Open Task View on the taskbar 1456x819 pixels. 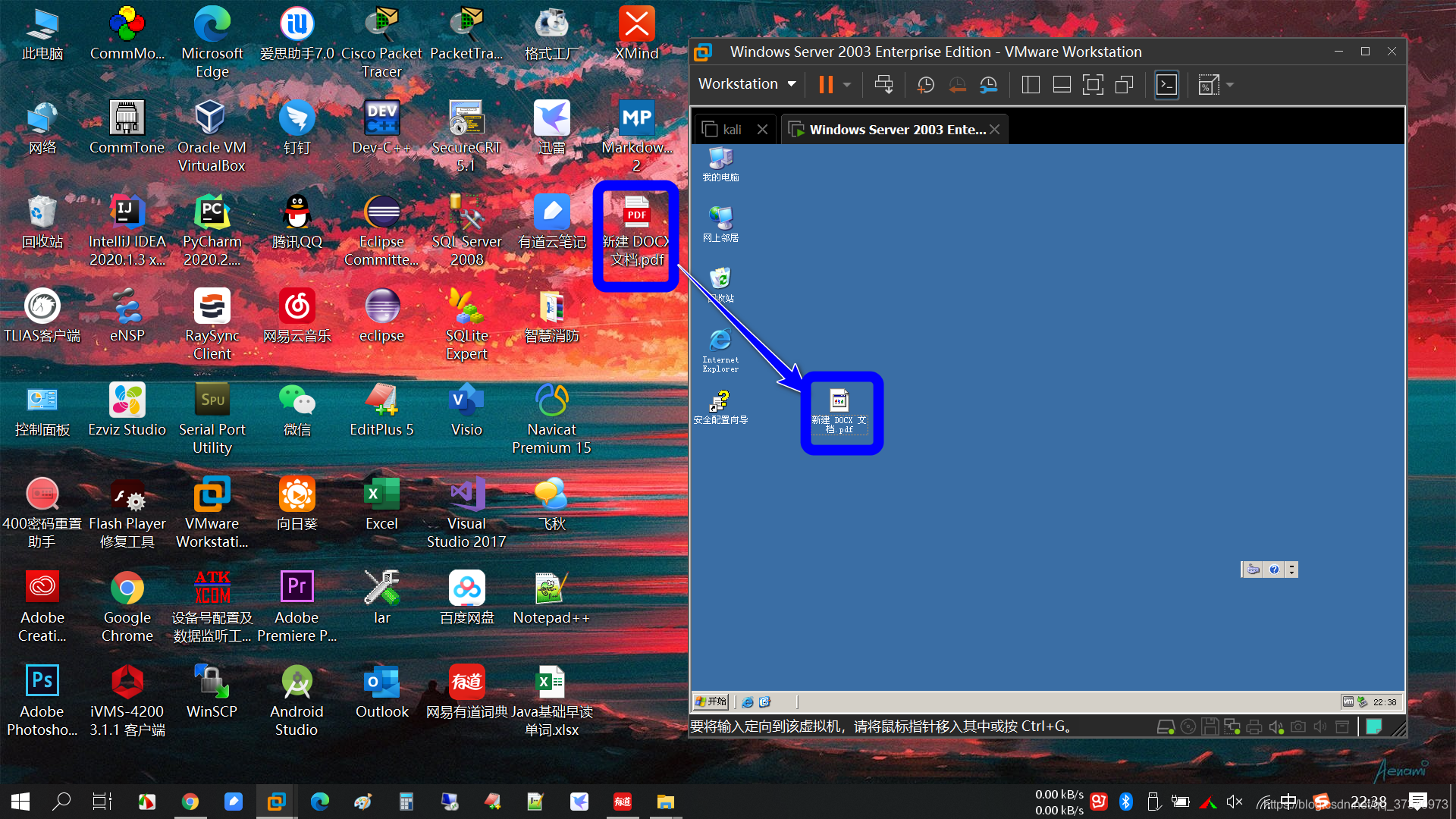click(x=102, y=802)
